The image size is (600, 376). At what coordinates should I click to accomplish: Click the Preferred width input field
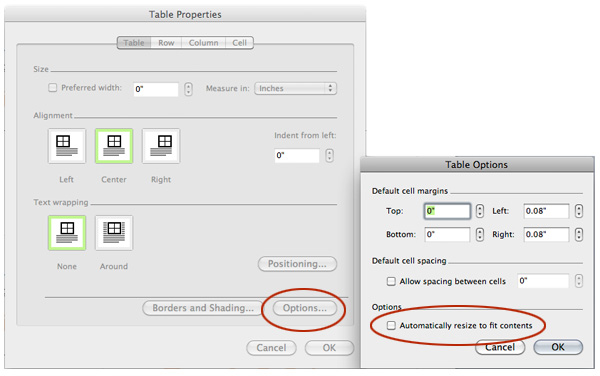(156, 89)
